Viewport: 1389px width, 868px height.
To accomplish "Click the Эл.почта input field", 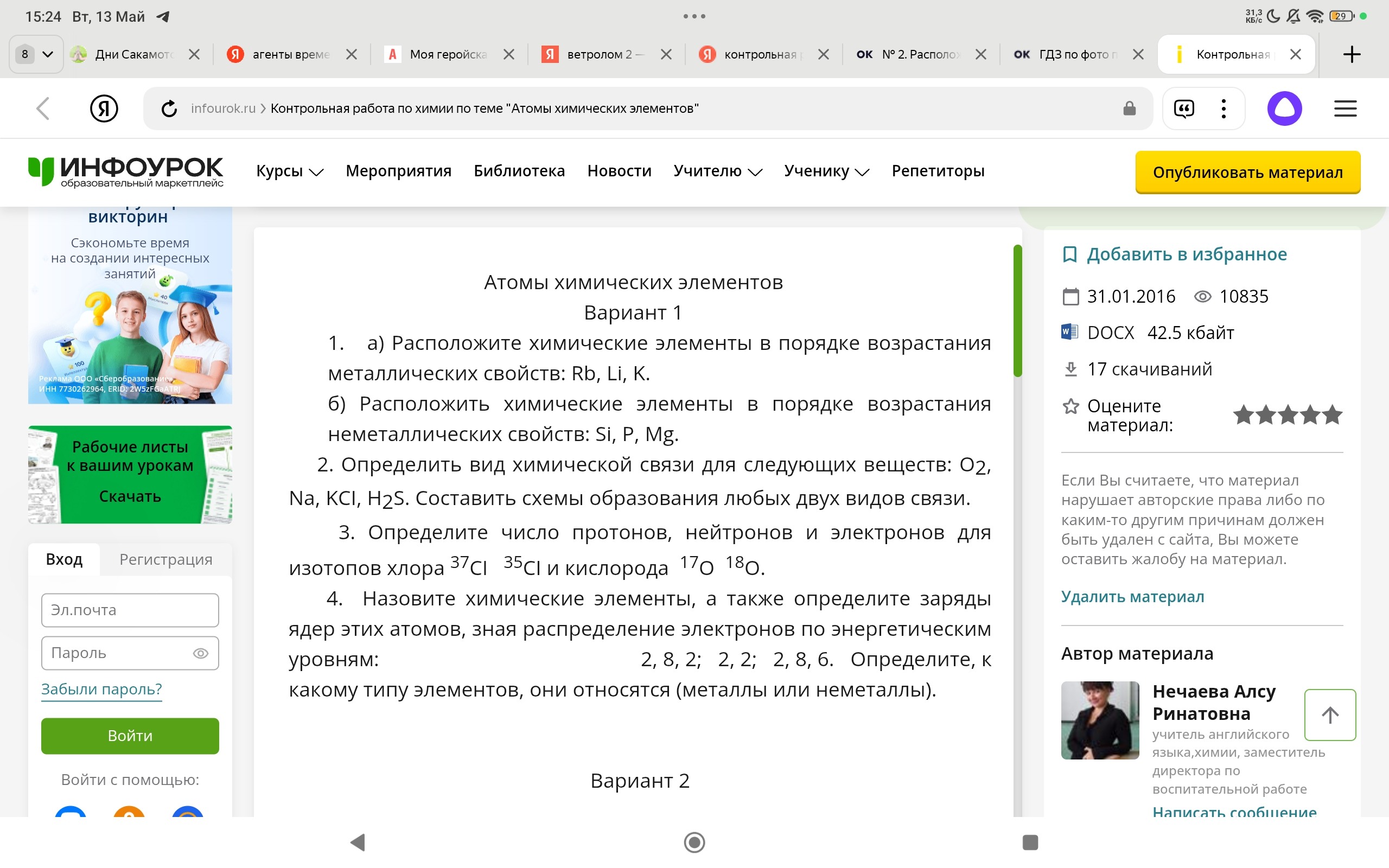I will (x=130, y=610).
